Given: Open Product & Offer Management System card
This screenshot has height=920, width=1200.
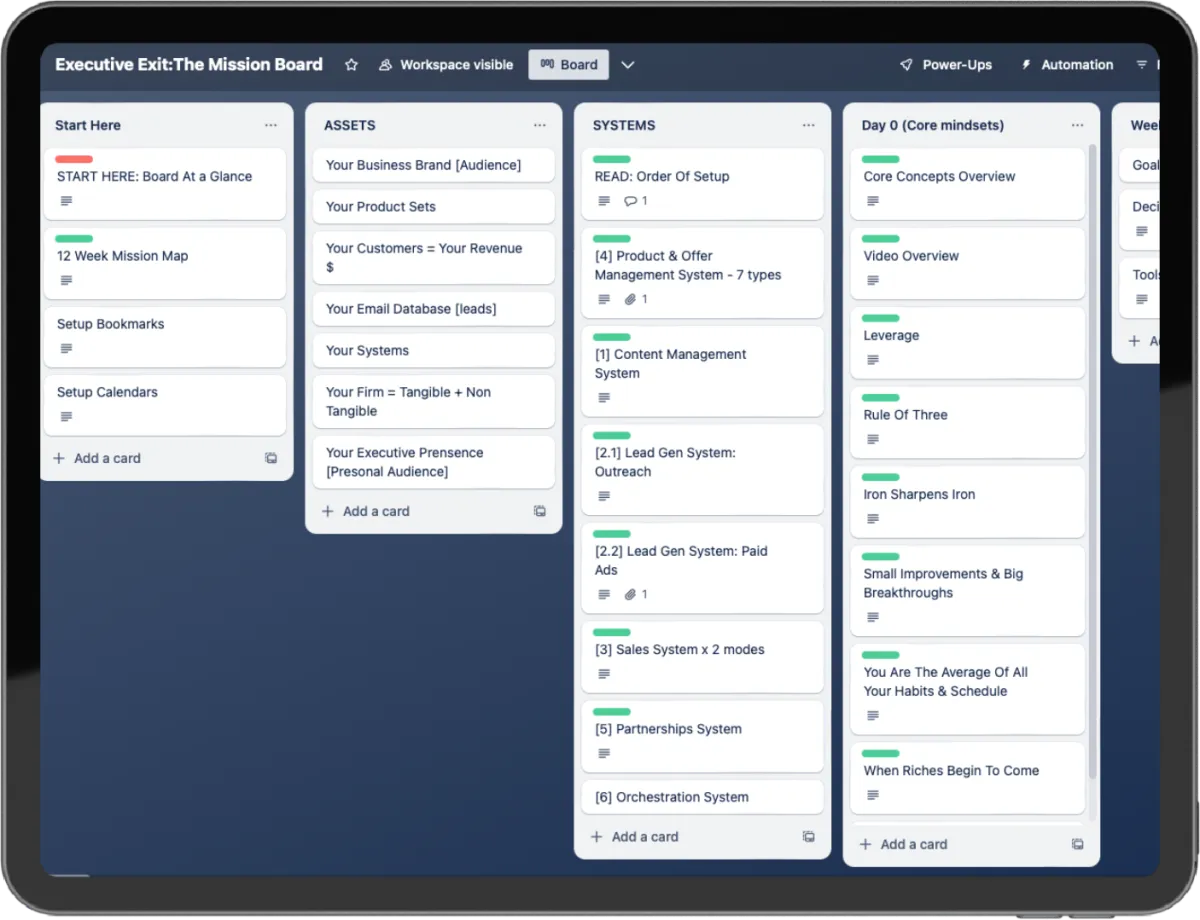Looking at the screenshot, I should (702, 273).
